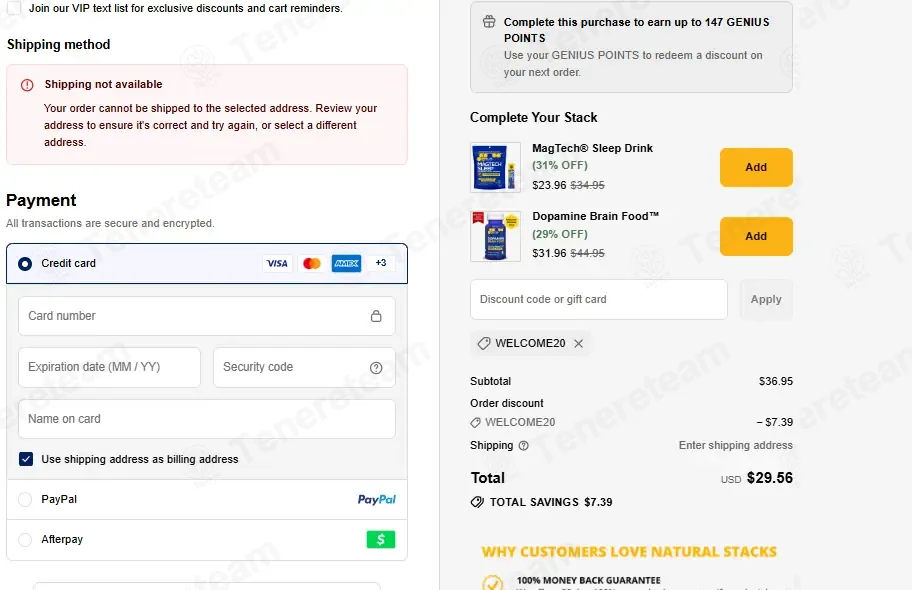Show the +3 additional card types

click(x=381, y=263)
